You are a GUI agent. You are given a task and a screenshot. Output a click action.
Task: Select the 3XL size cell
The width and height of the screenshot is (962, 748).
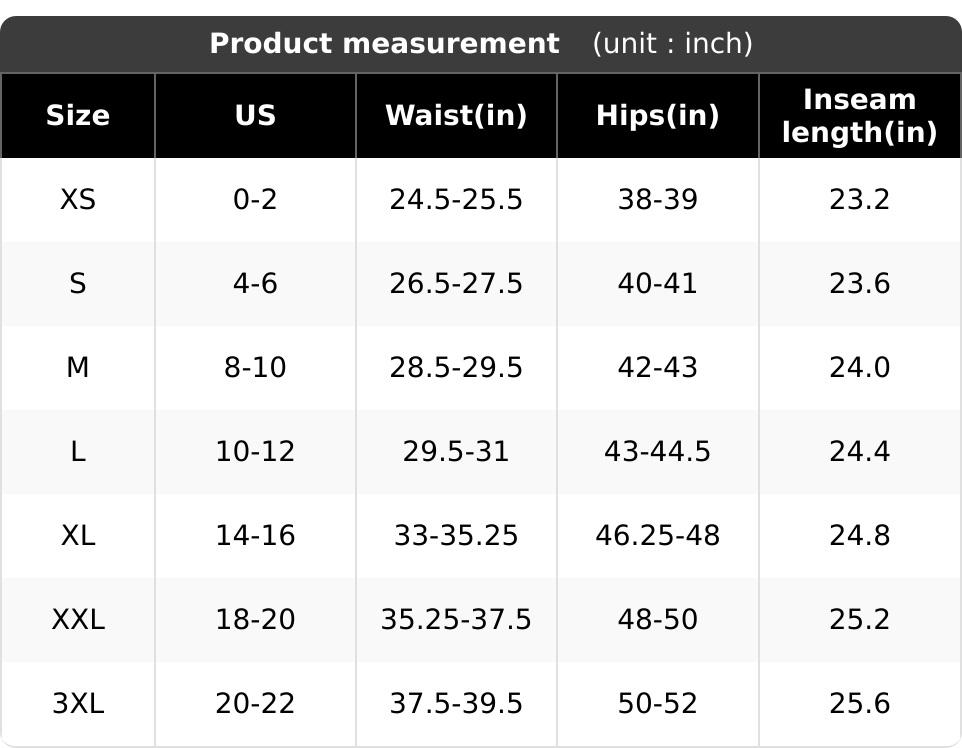[78, 703]
